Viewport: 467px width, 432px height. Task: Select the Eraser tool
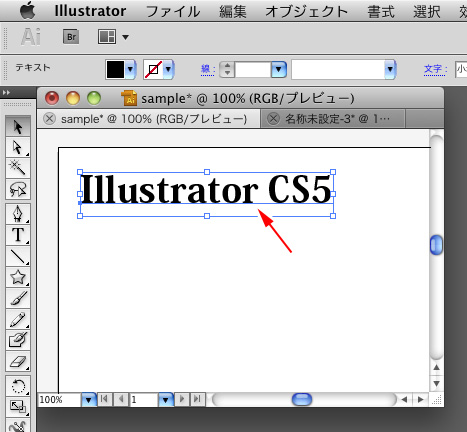pos(18,361)
